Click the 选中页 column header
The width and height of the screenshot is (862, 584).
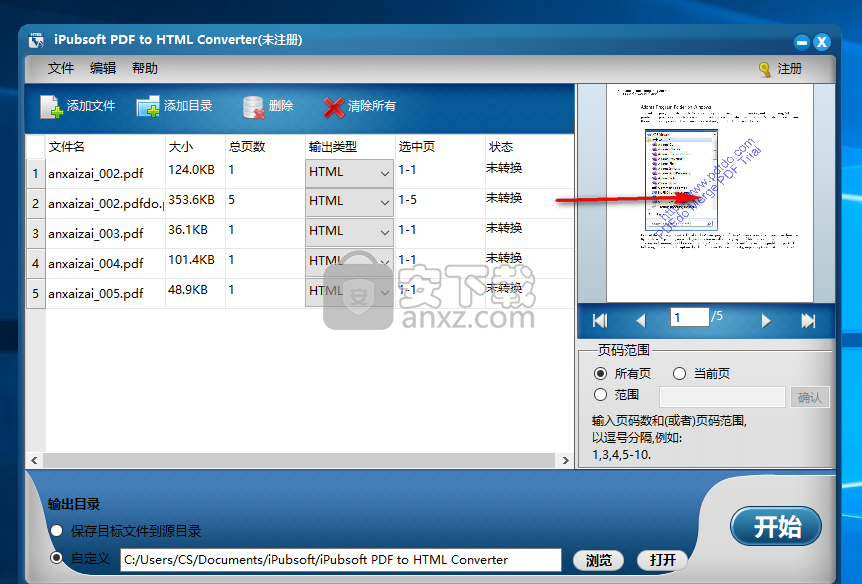point(416,147)
